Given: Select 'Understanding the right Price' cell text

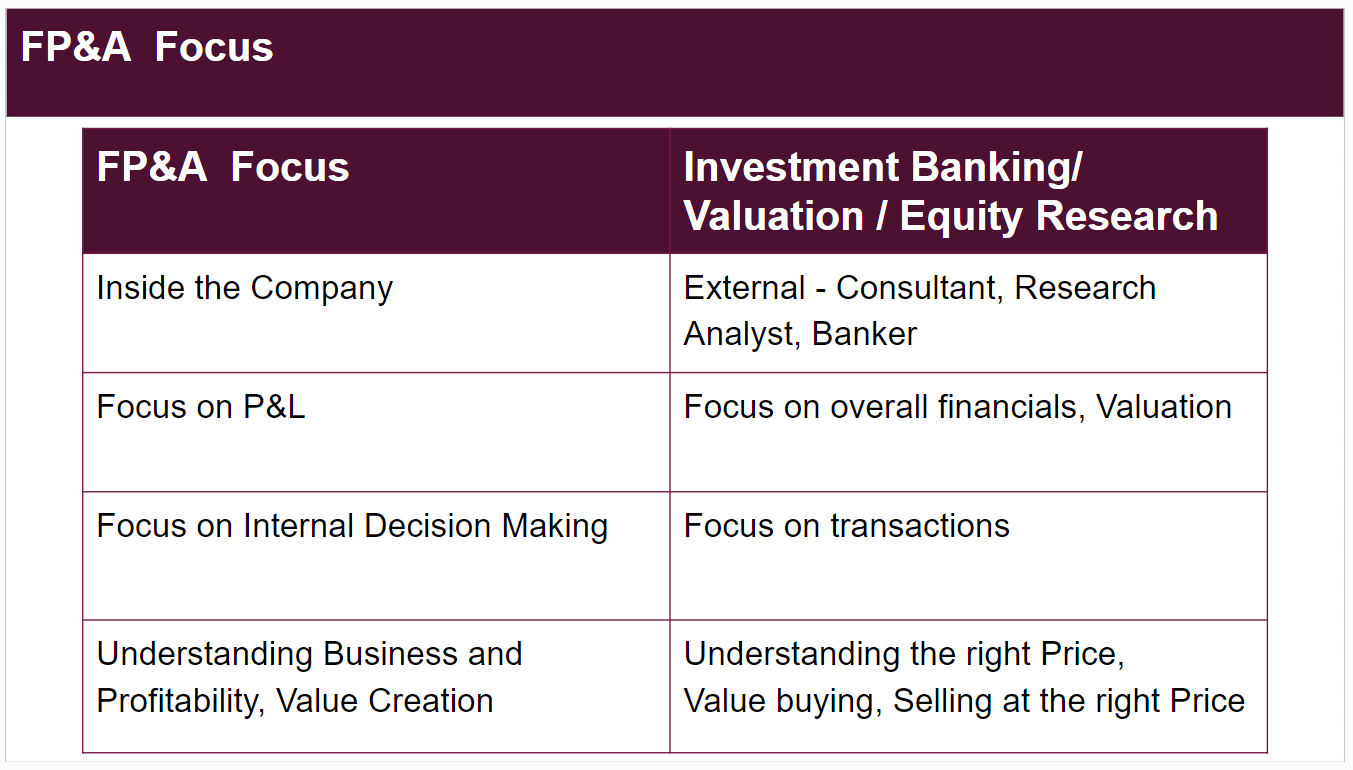Looking at the screenshot, I should [x=904, y=654].
